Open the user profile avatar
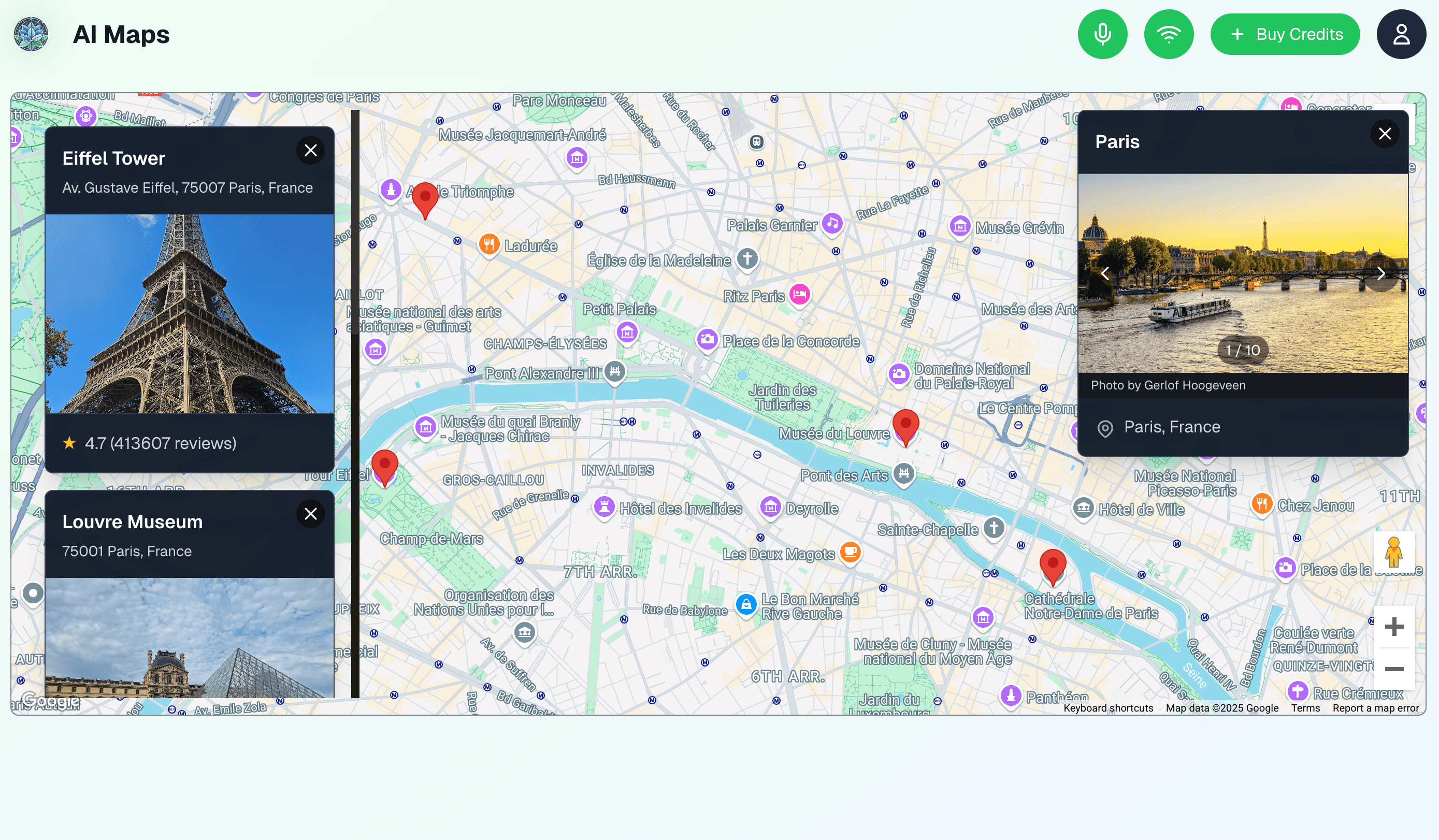This screenshot has height=840, width=1439. click(x=1401, y=34)
